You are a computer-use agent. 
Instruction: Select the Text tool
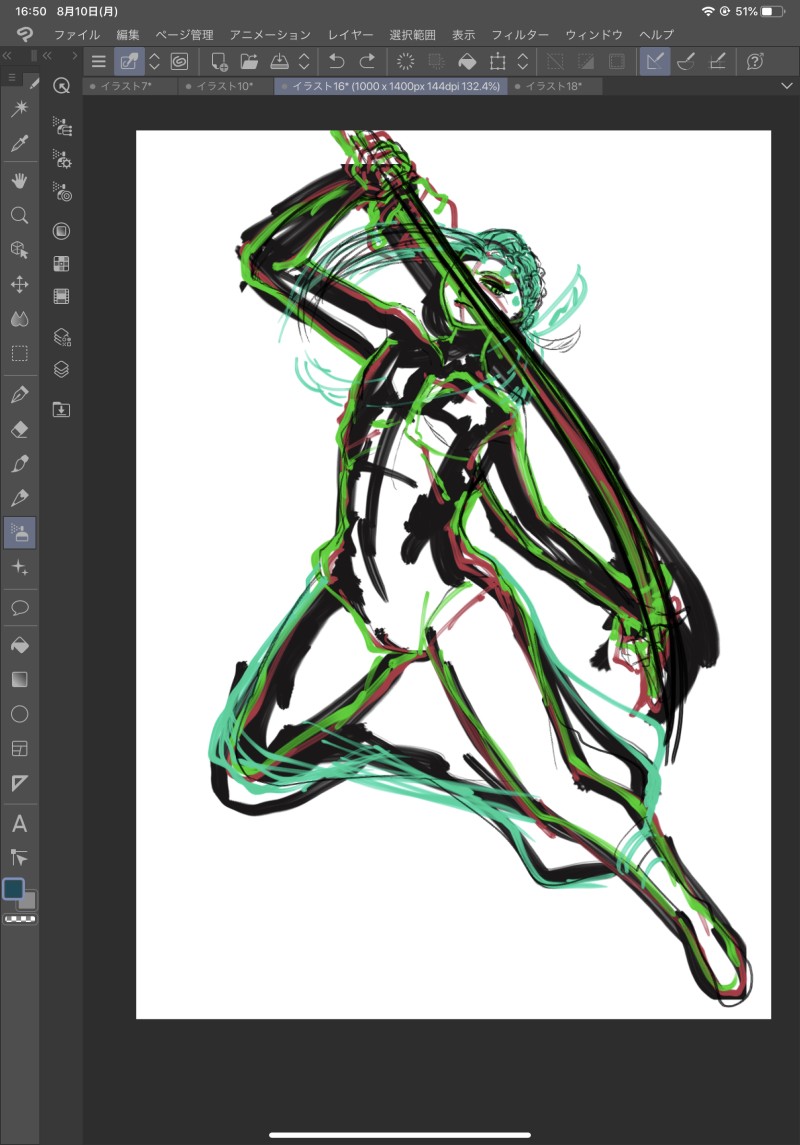point(20,824)
